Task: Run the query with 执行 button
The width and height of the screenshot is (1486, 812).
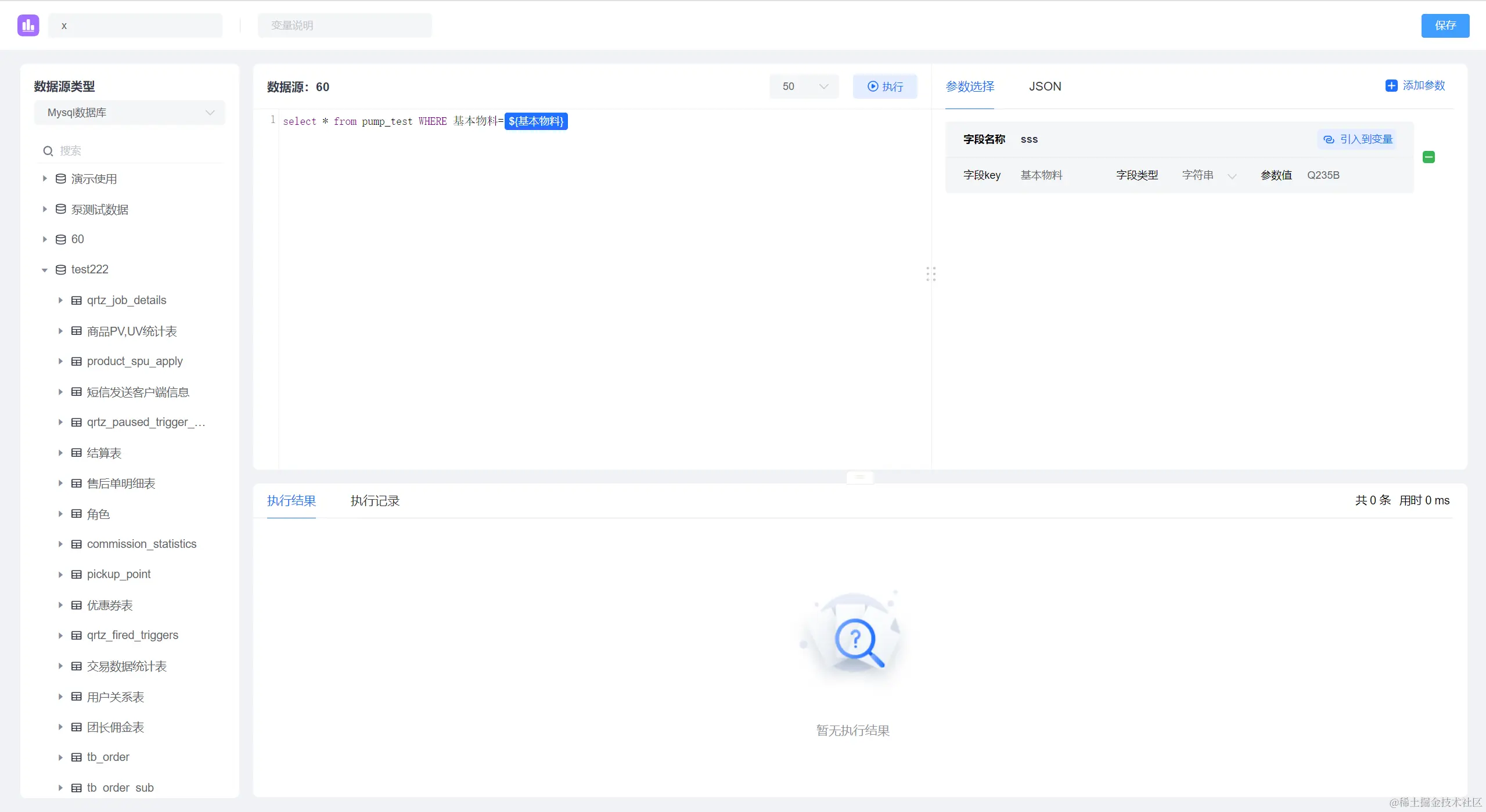Action: tap(884, 86)
